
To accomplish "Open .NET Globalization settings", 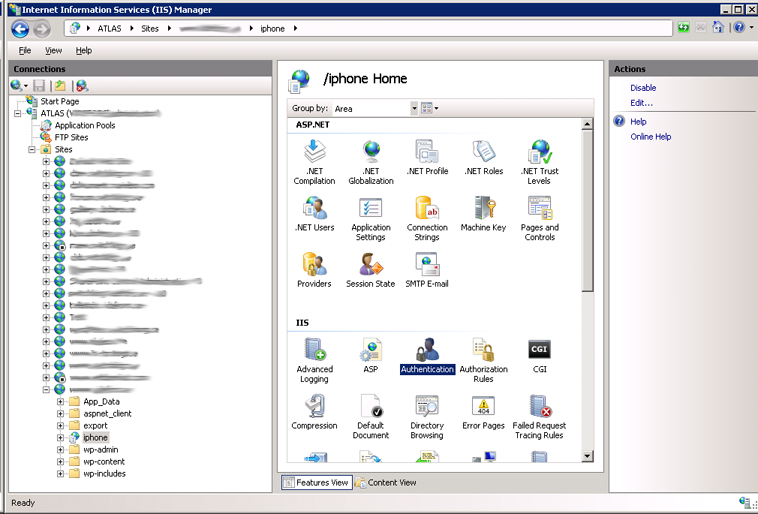I will pos(371,162).
